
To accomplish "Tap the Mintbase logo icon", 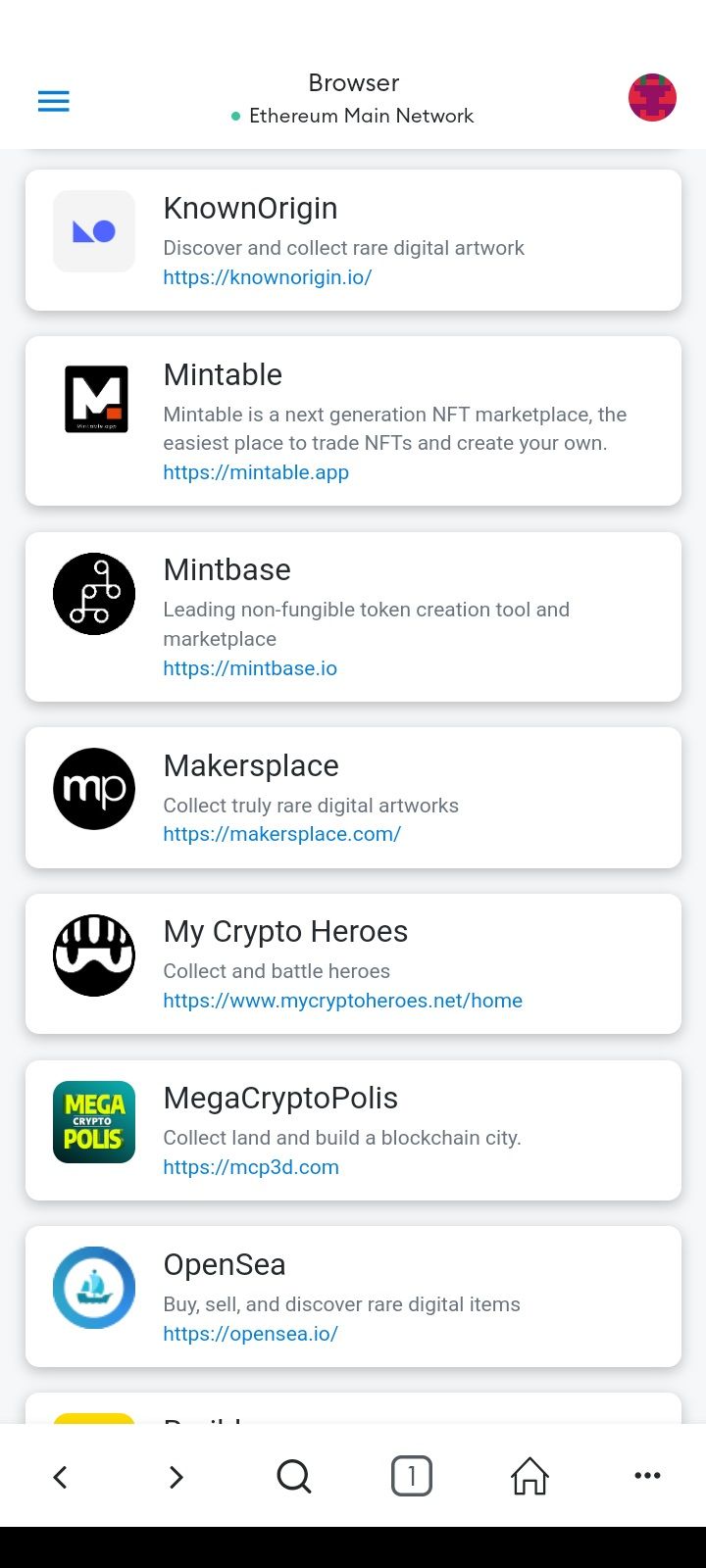I will click(x=94, y=594).
